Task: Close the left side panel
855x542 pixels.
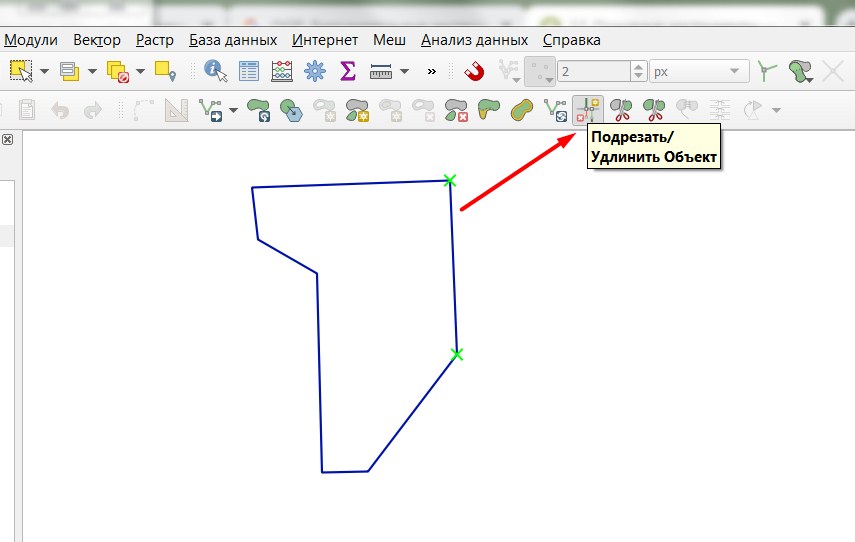Action: pyautogui.click(x=7, y=140)
